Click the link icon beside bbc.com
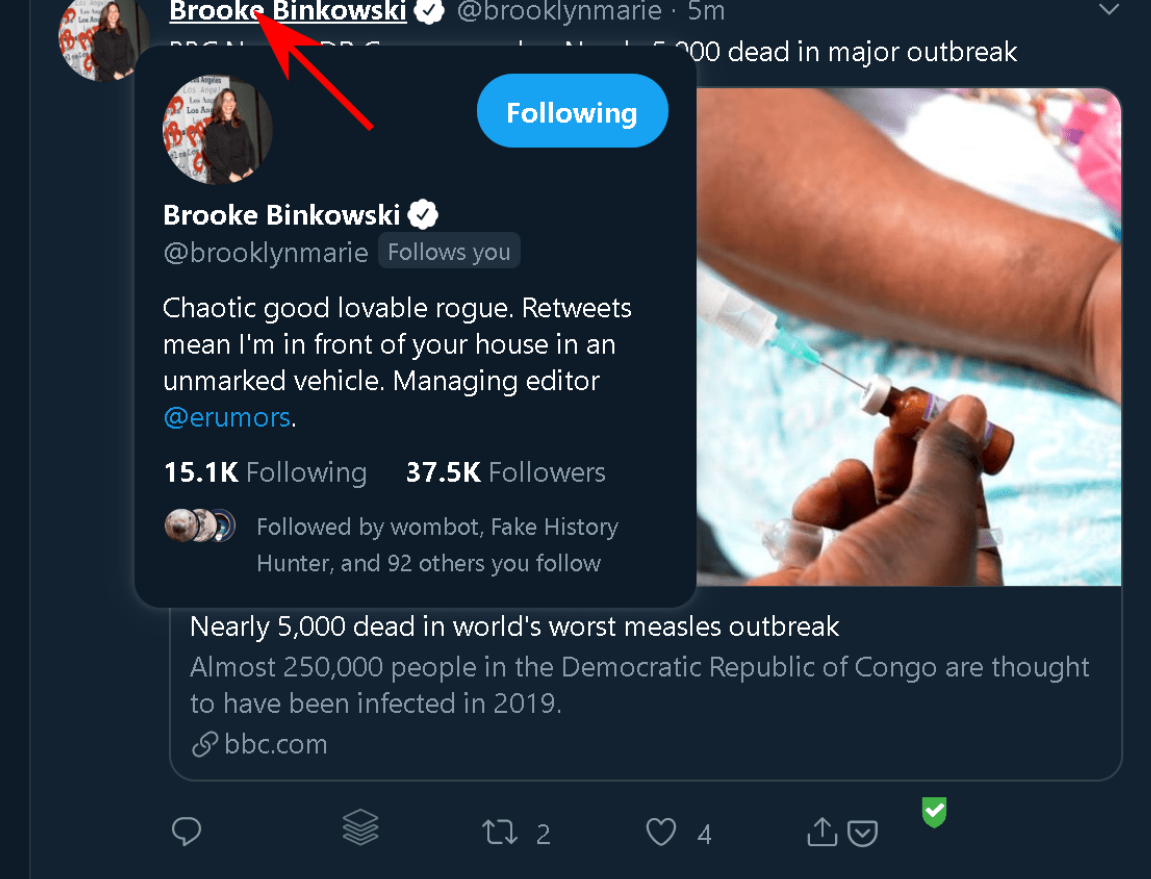The width and height of the screenshot is (1151, 879). pyautogui.click(x=204, y=744)
